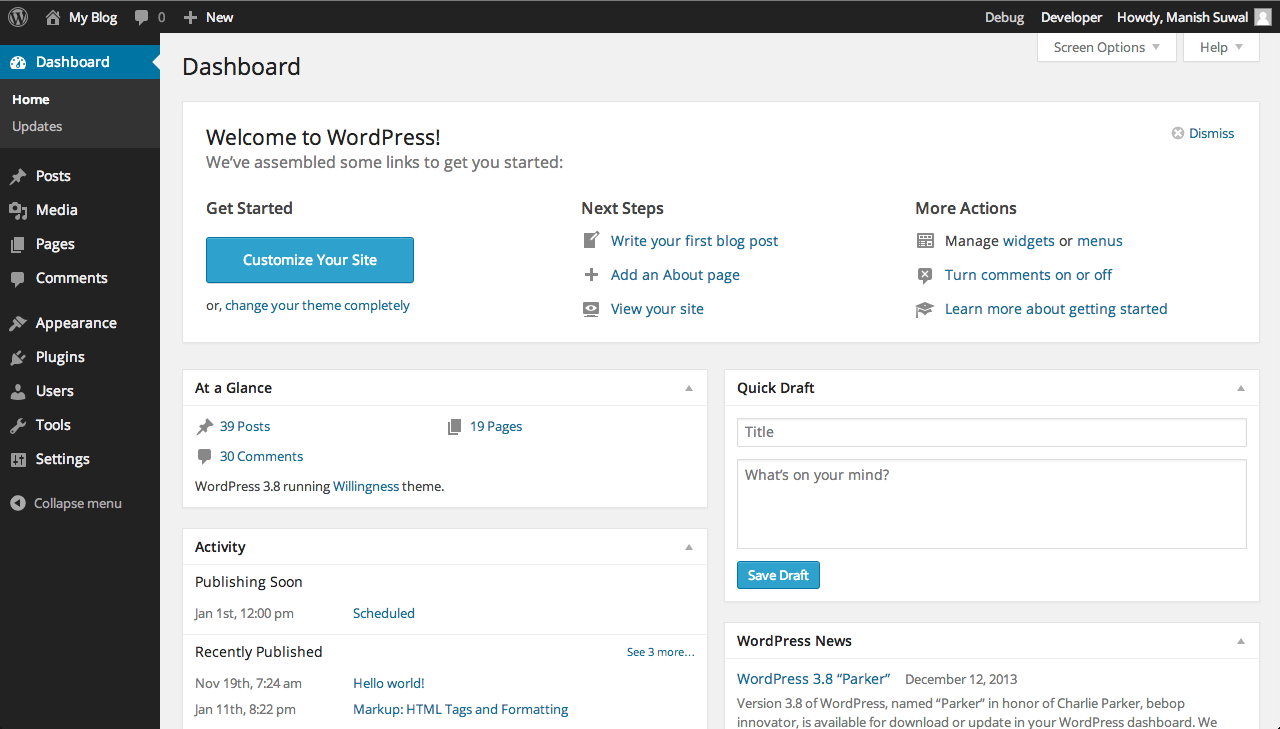Click Howdy, Manish Suwal account menu

(x=1194, y=17)
